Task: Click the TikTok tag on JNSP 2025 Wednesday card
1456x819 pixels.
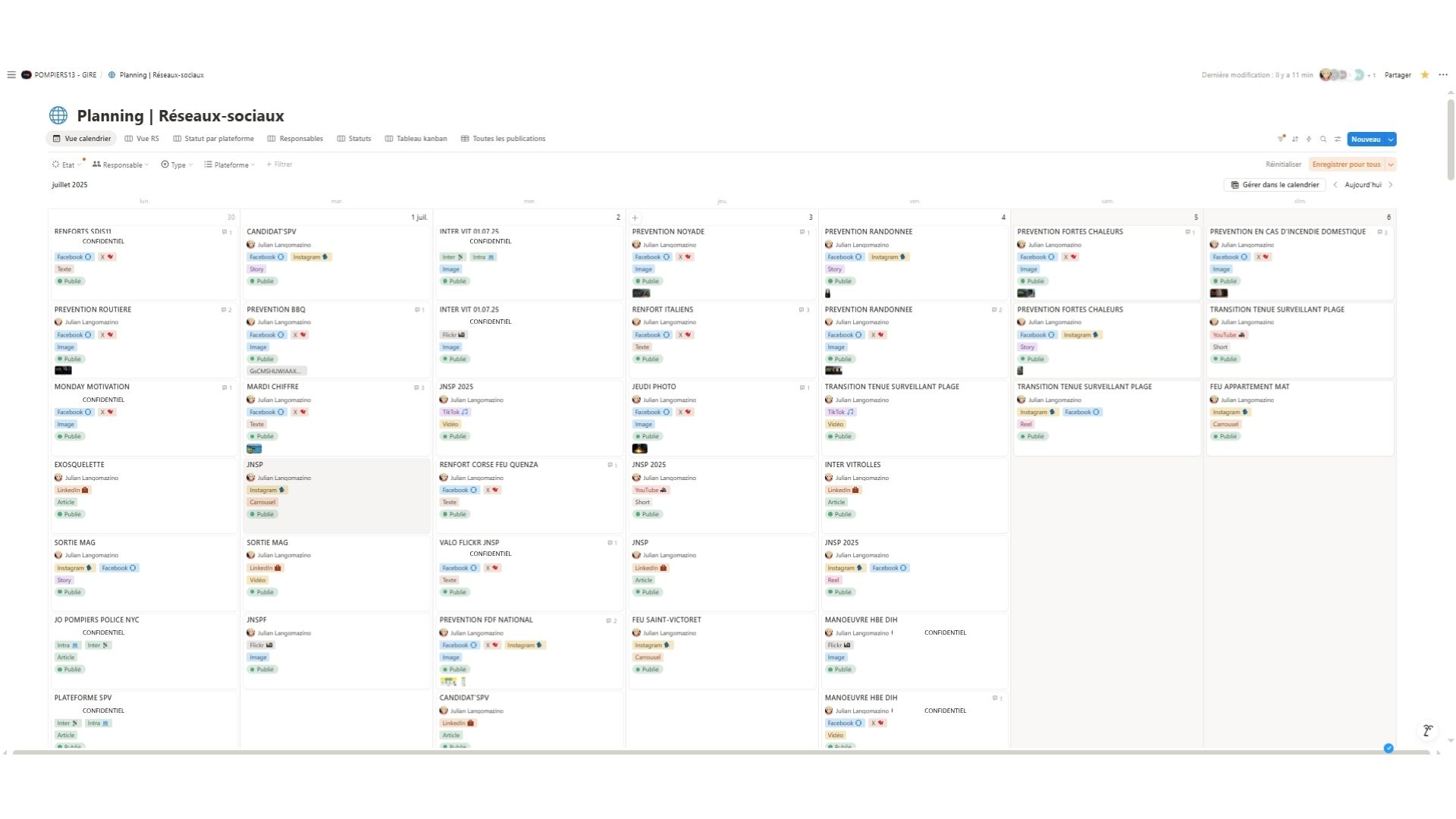Action: [x=455, y=413]
